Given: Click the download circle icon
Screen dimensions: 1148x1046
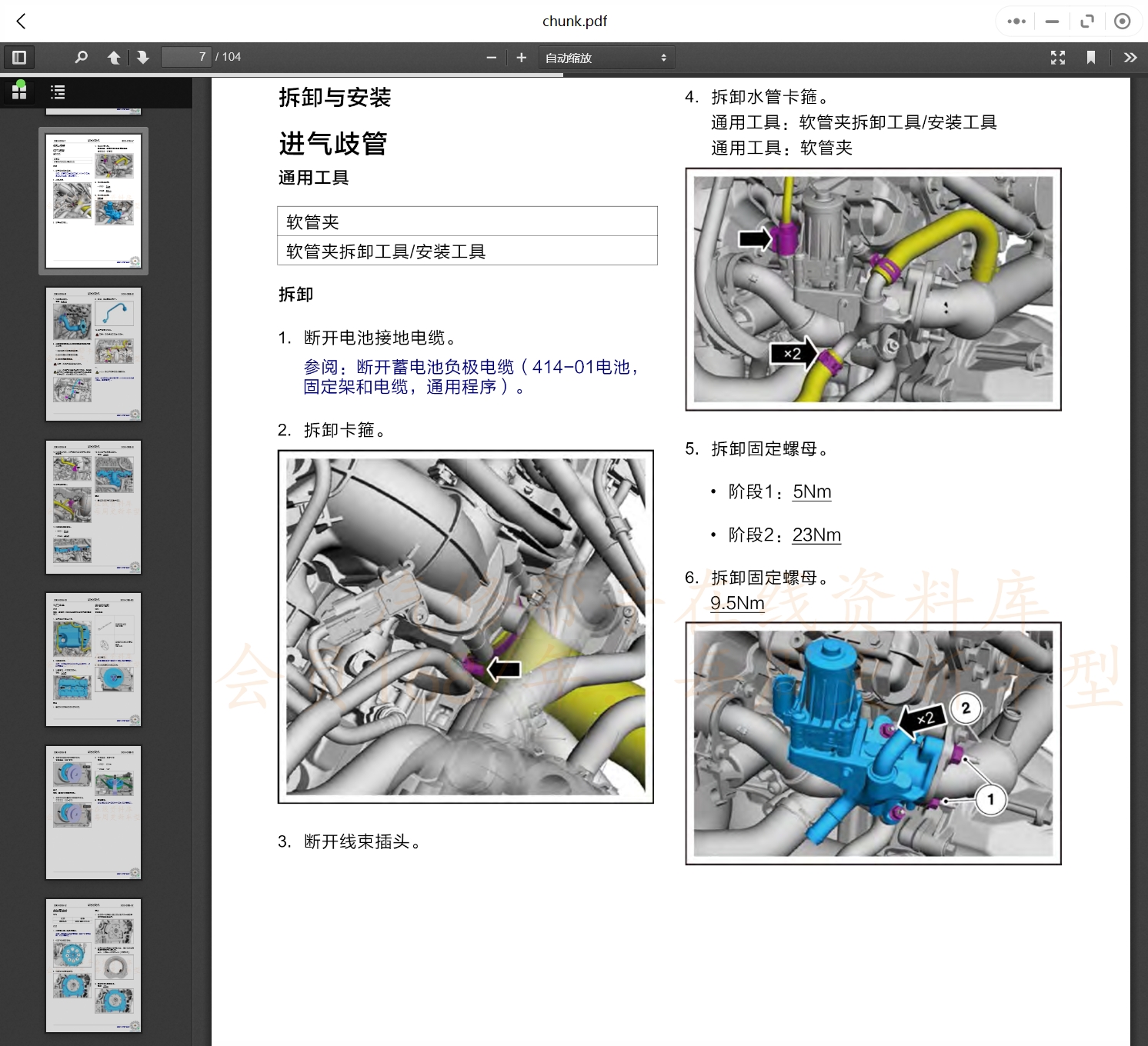Looking at the screenshot, I should (1122, 21).
